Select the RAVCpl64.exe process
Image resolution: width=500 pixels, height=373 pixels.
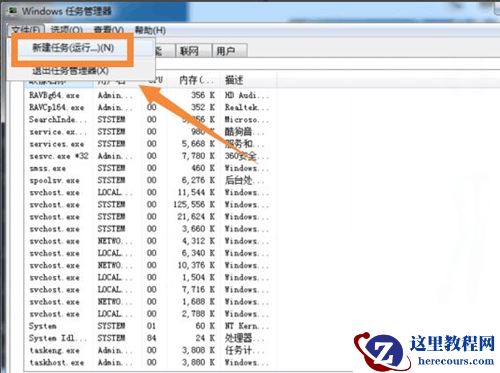[57, 107]
